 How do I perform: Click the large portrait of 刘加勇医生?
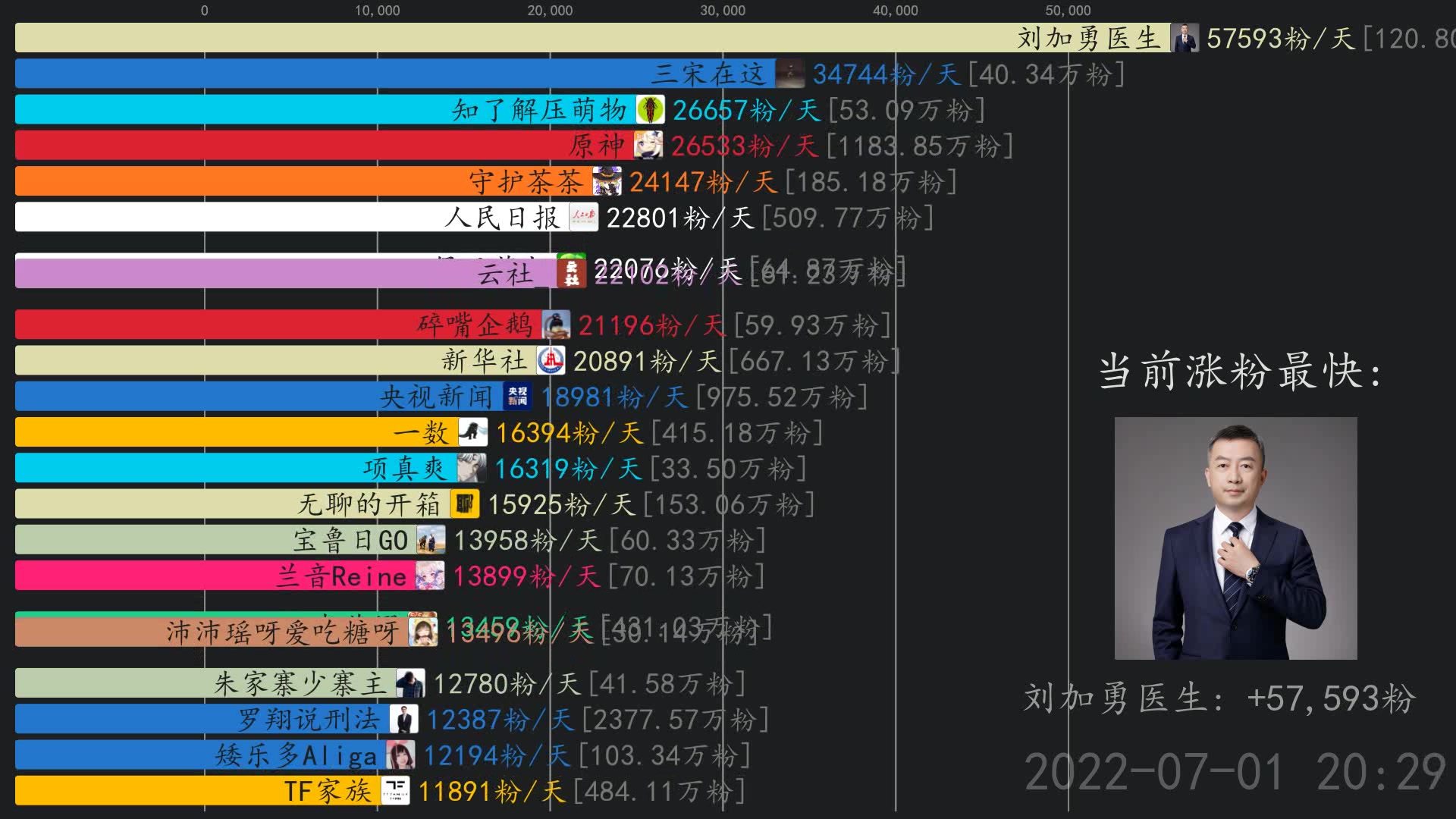[1235, 538]
